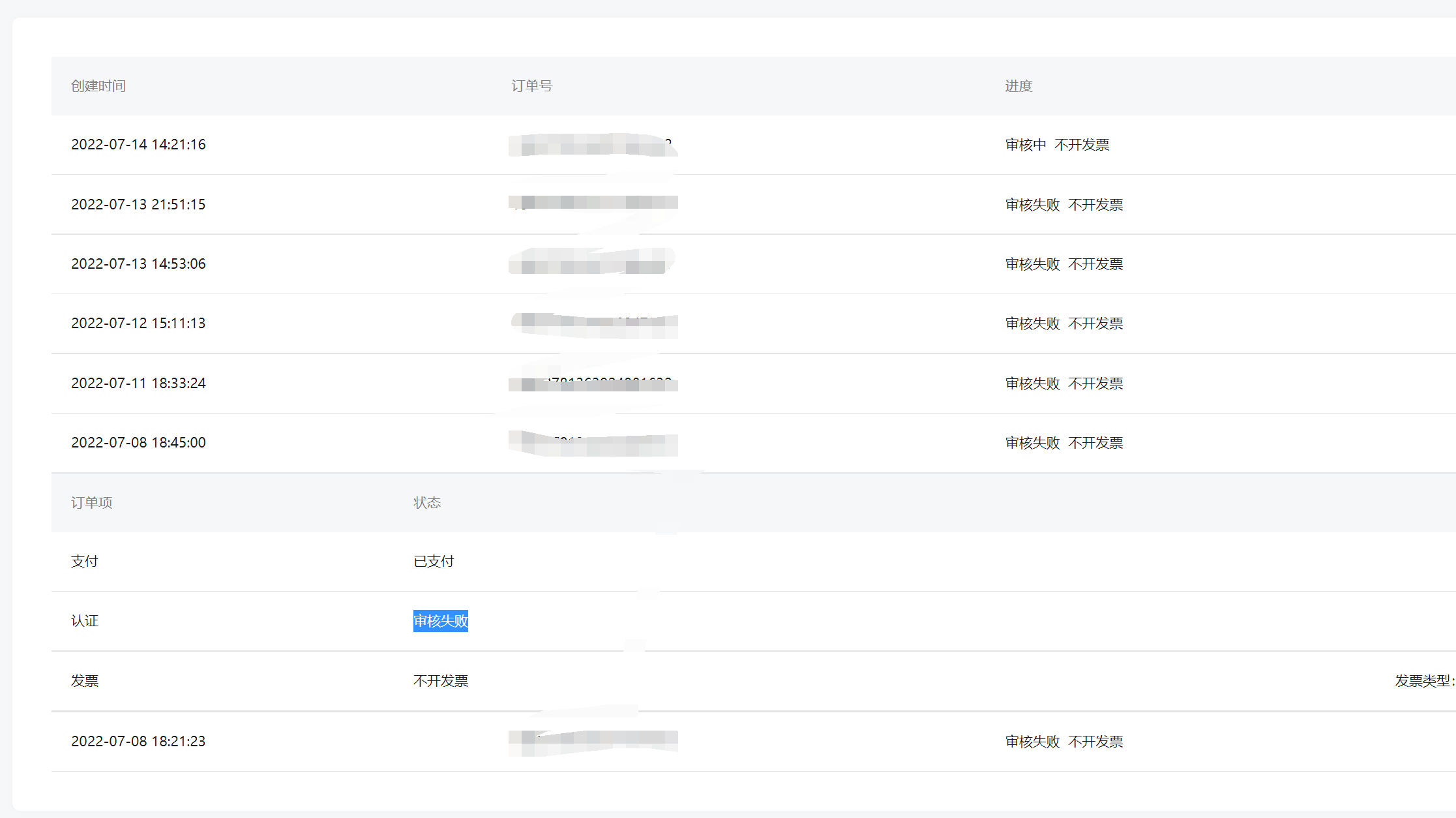Click the blurred order number of 2022-07-12 row

593,324
